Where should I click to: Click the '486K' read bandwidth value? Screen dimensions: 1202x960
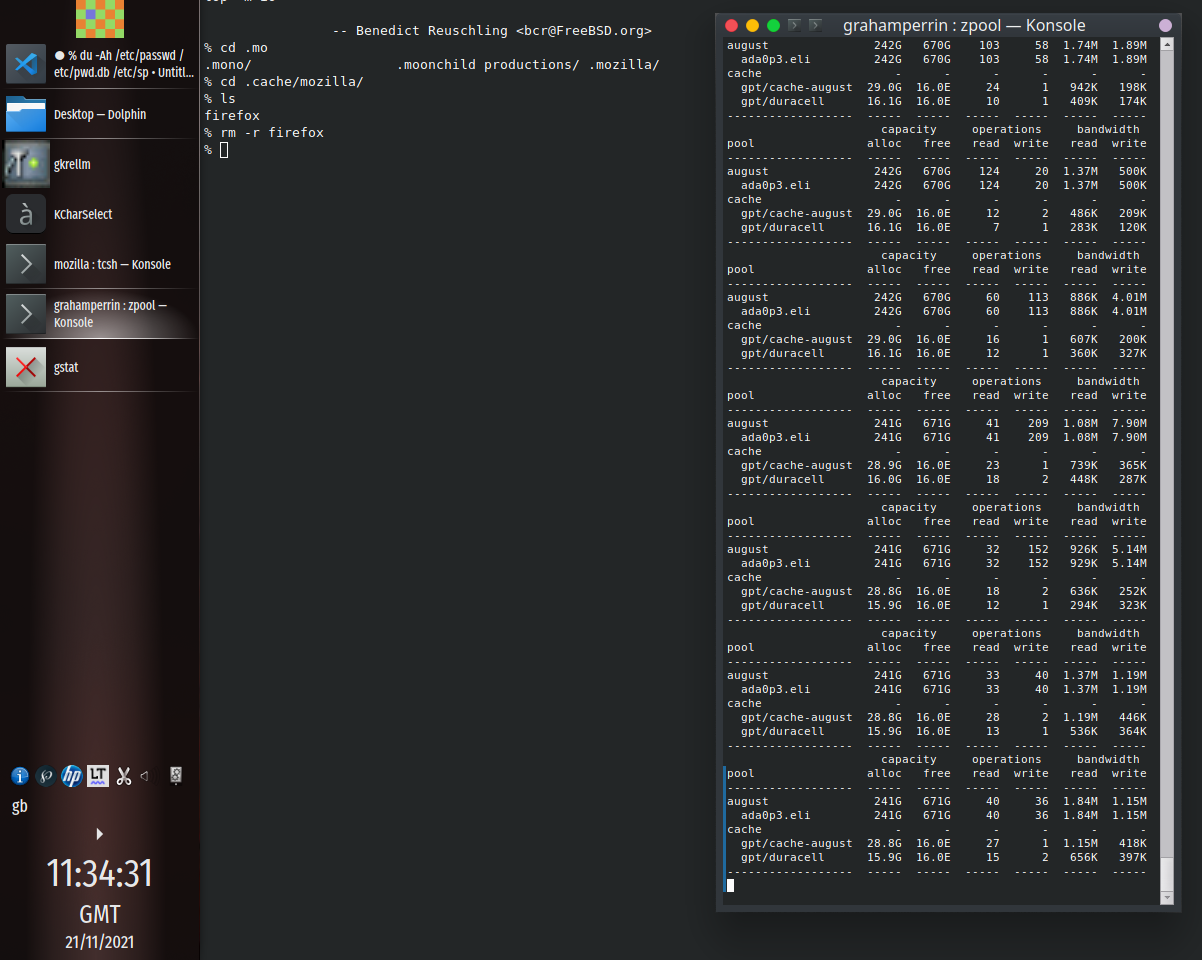(1084, 213)
